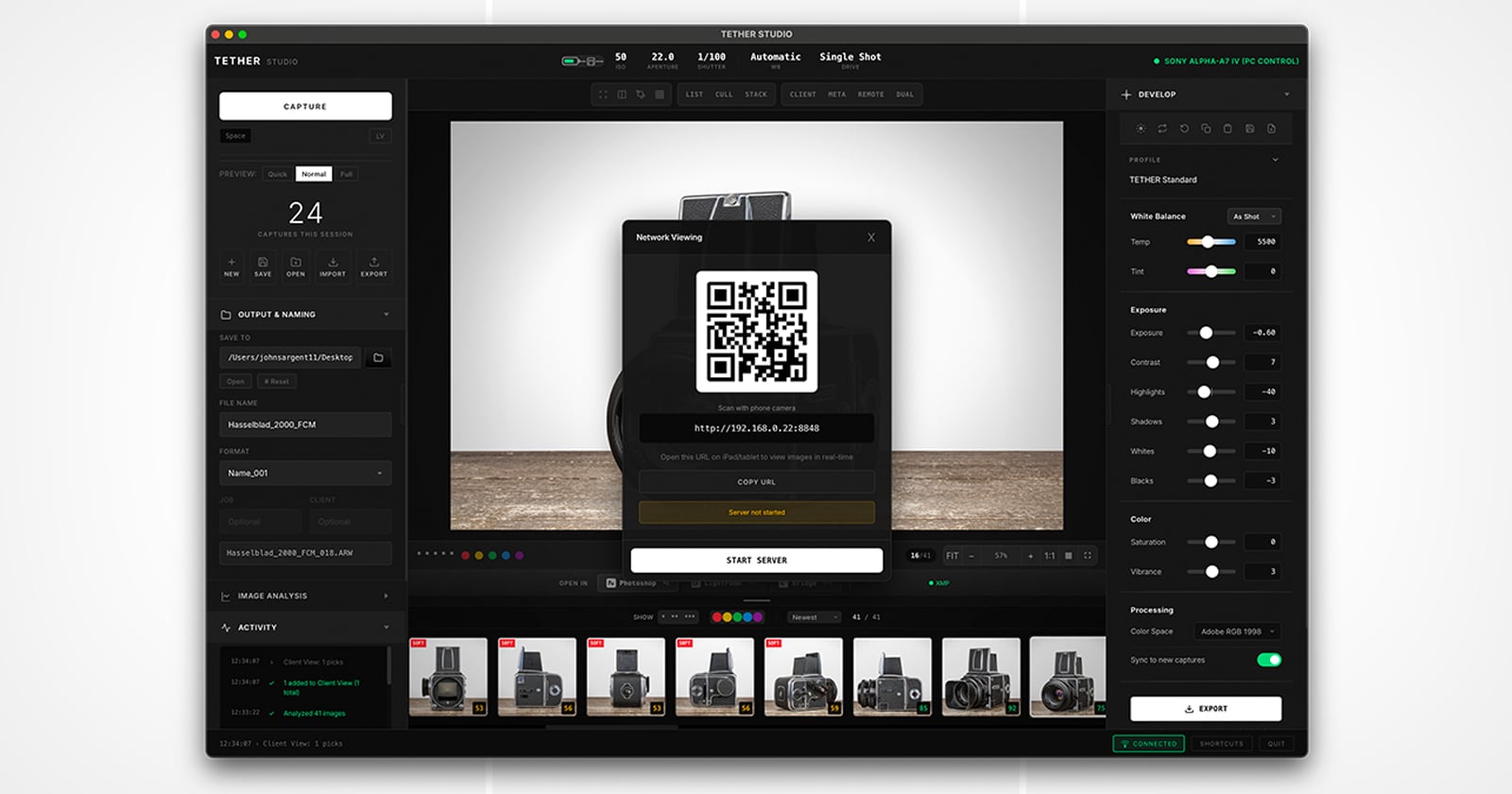The image size is (1512, 794).
Task: Switch to the Cull view tab
Action: (724, 95)
